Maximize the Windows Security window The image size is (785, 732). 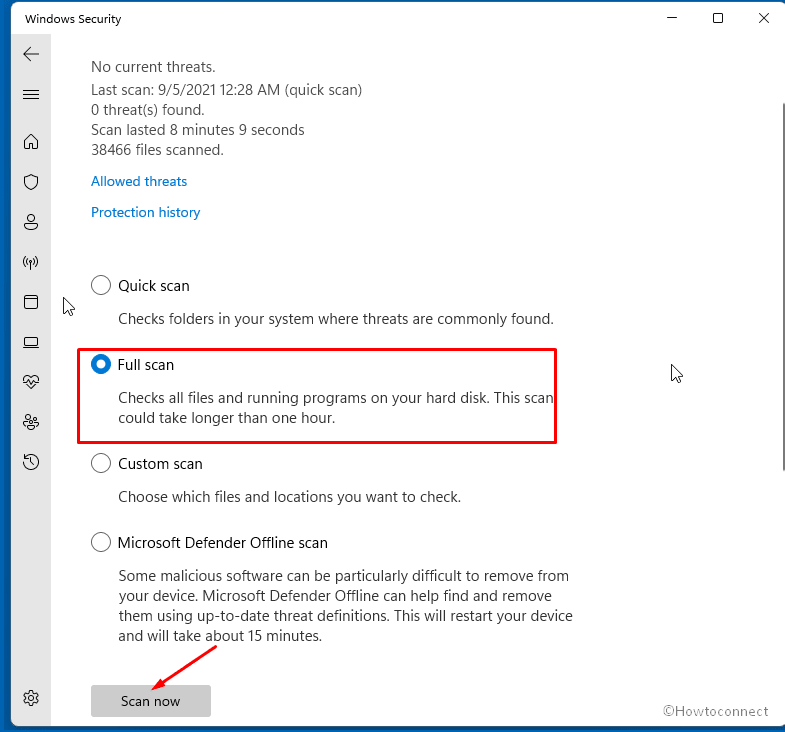point(718,18)
